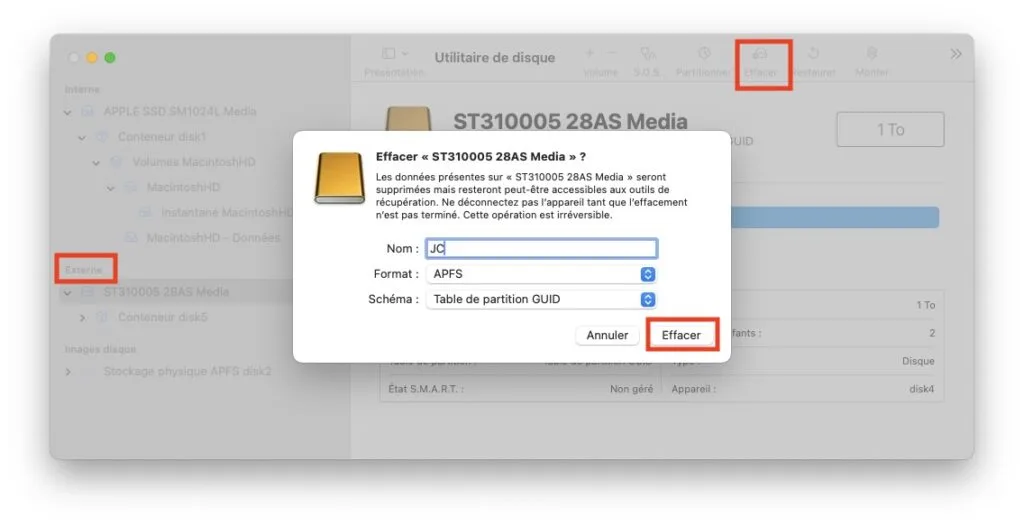Expand Stockage physique APFS disk2
The image size is (1024, 526).
pyautogui.click(x=68, y=372)
